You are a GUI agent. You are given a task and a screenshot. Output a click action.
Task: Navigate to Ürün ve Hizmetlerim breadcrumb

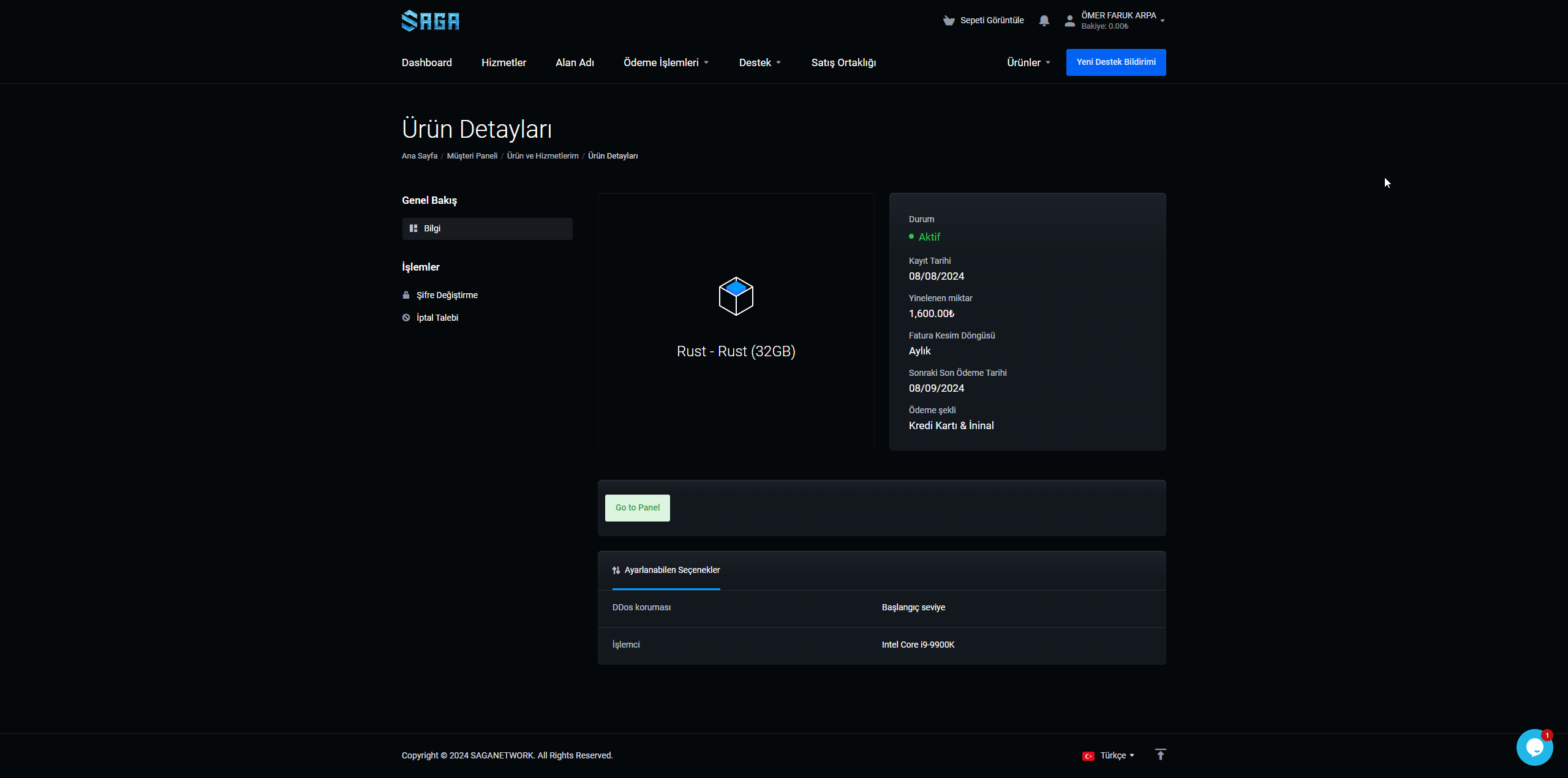543,156
